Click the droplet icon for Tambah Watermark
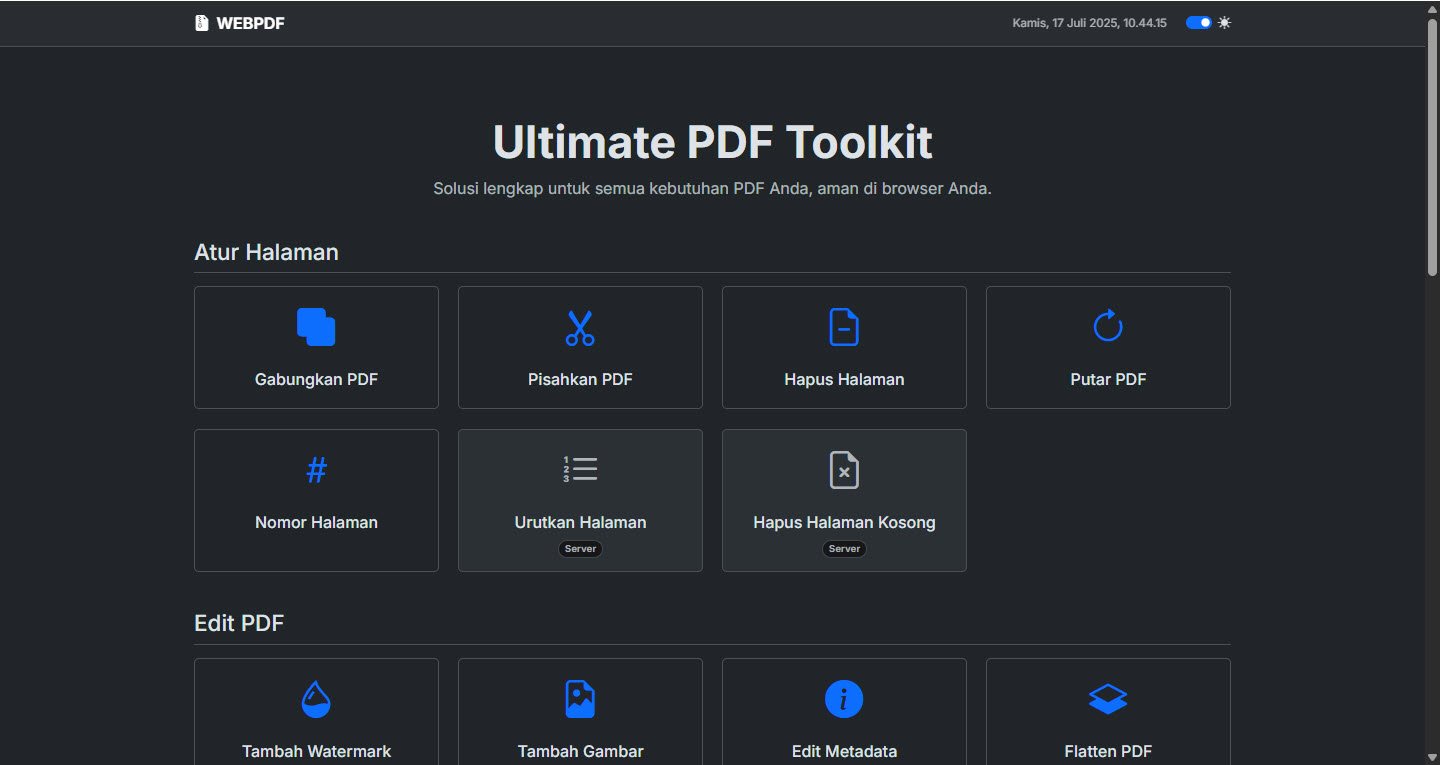 316,699
